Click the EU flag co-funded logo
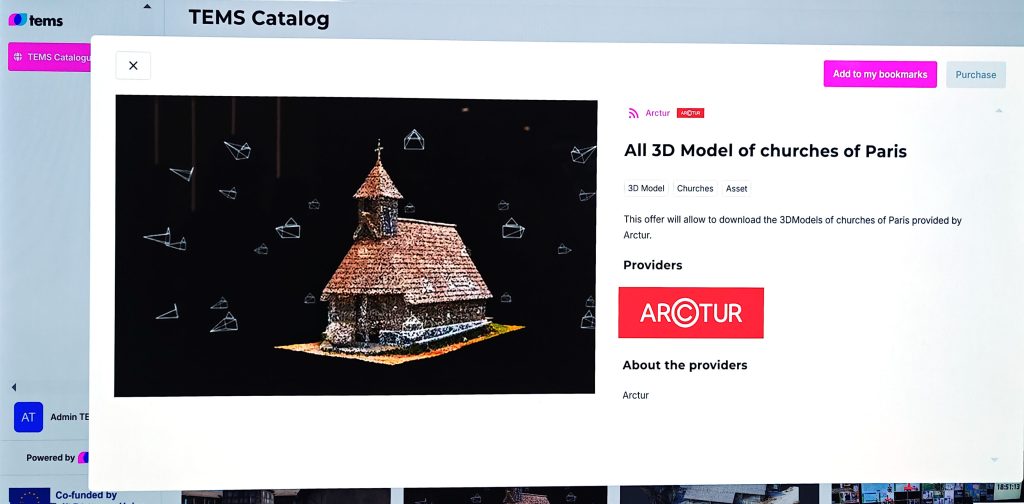This screenshot has width=1024, height=504. [28, 496]
